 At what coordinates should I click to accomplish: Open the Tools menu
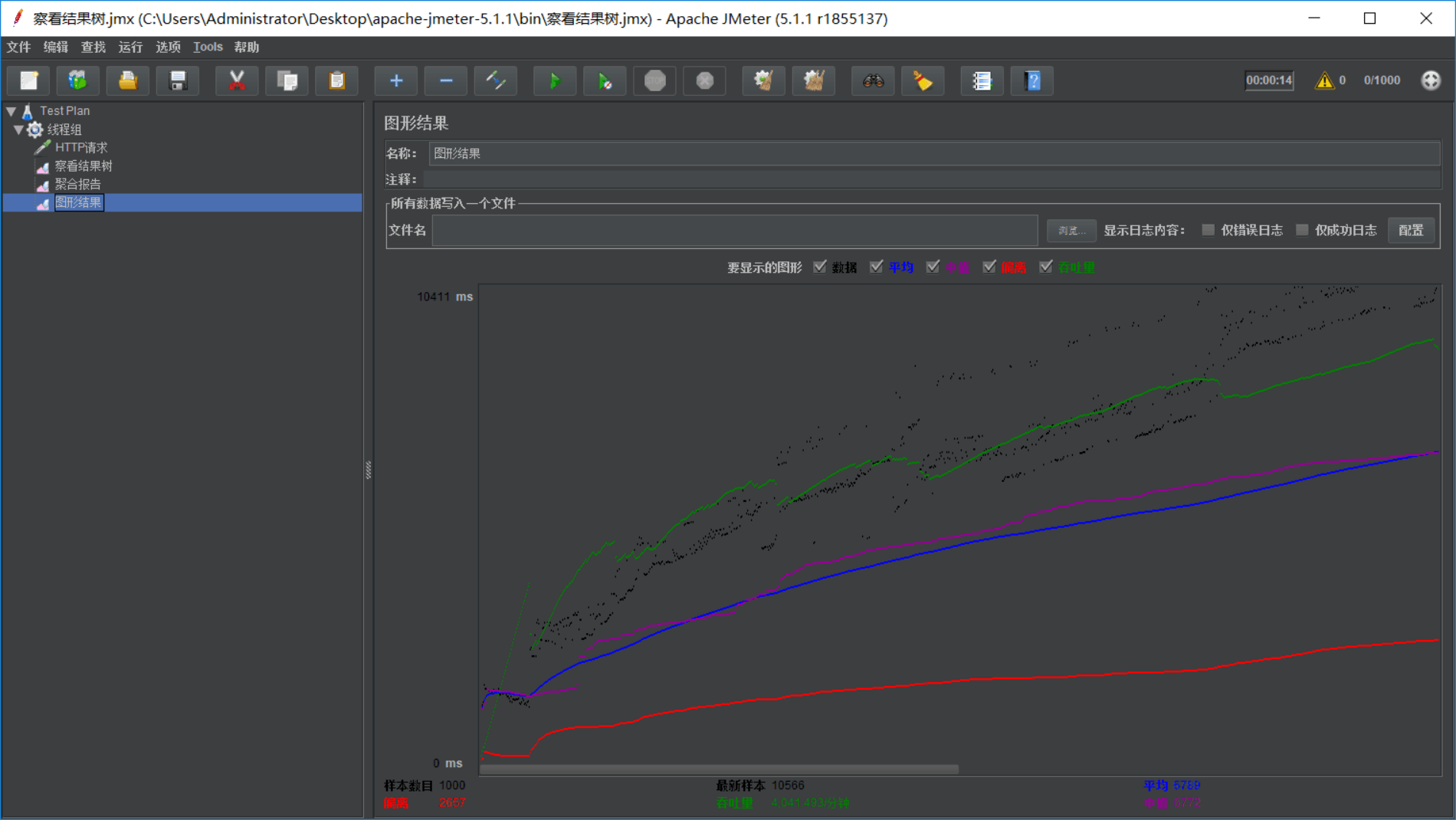click(x=208, y=47)
